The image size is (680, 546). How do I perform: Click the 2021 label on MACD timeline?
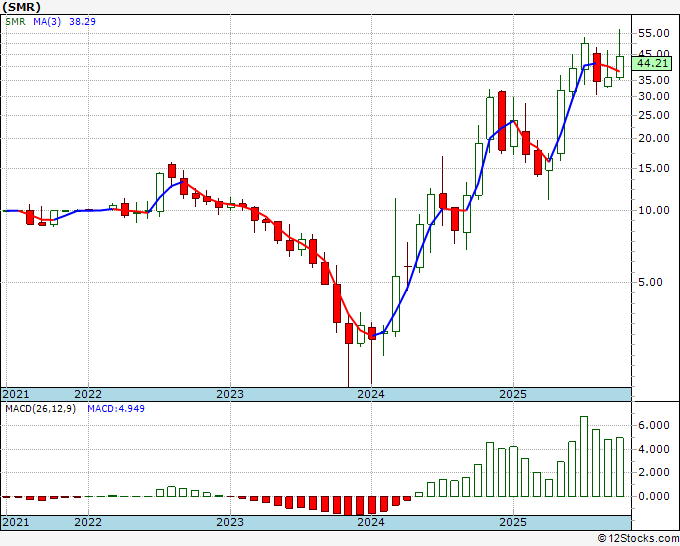point(16,522)
